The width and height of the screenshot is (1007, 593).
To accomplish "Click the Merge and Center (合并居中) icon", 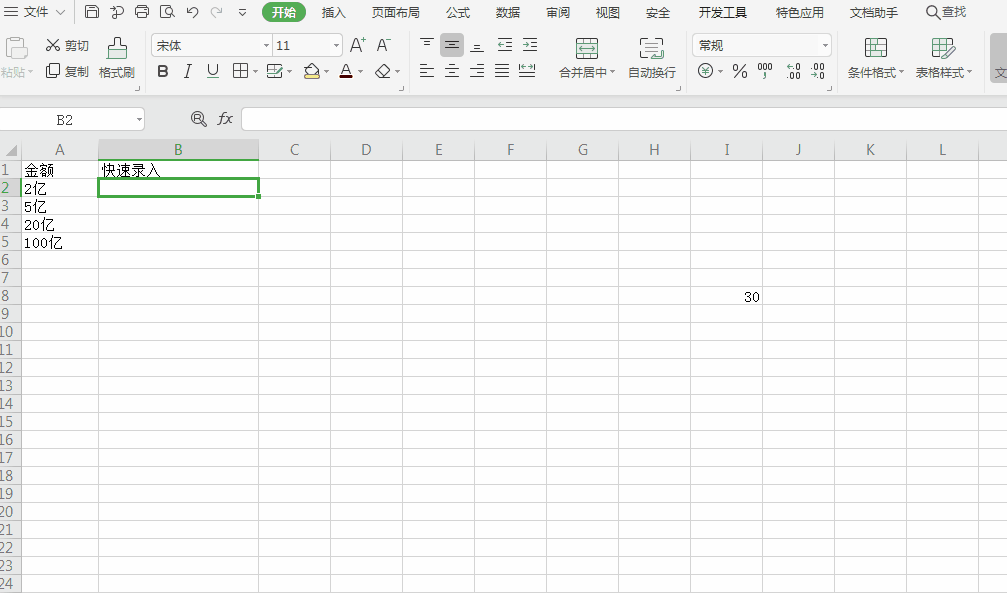I will [x=586, y=49].
